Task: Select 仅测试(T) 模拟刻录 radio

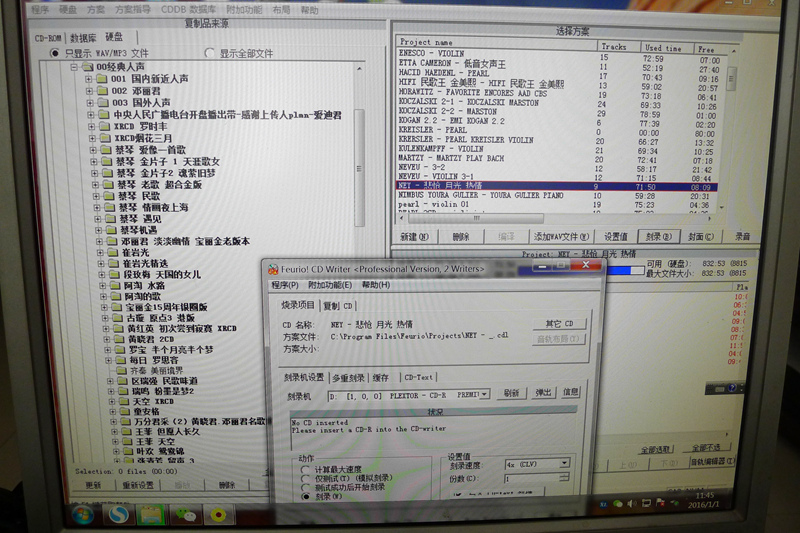Action: (x=305, y=478)
